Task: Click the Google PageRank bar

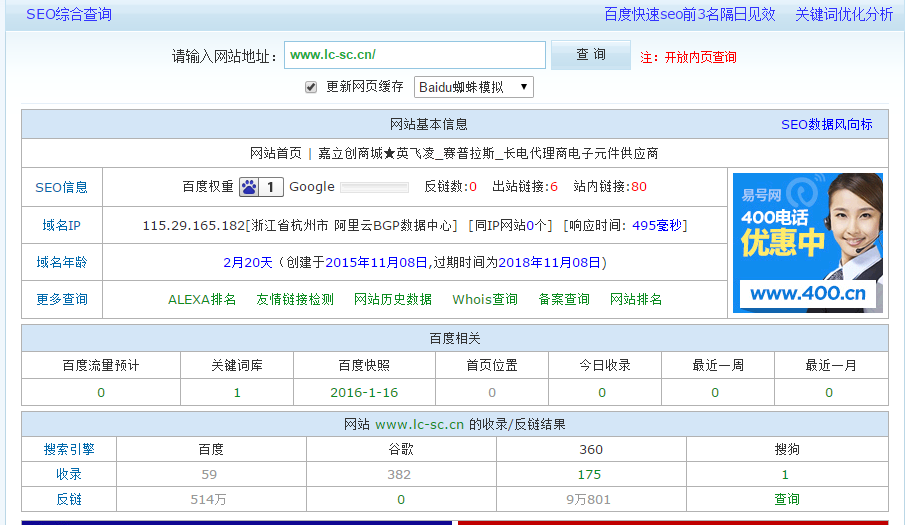Action: click(x=374, y=187)
